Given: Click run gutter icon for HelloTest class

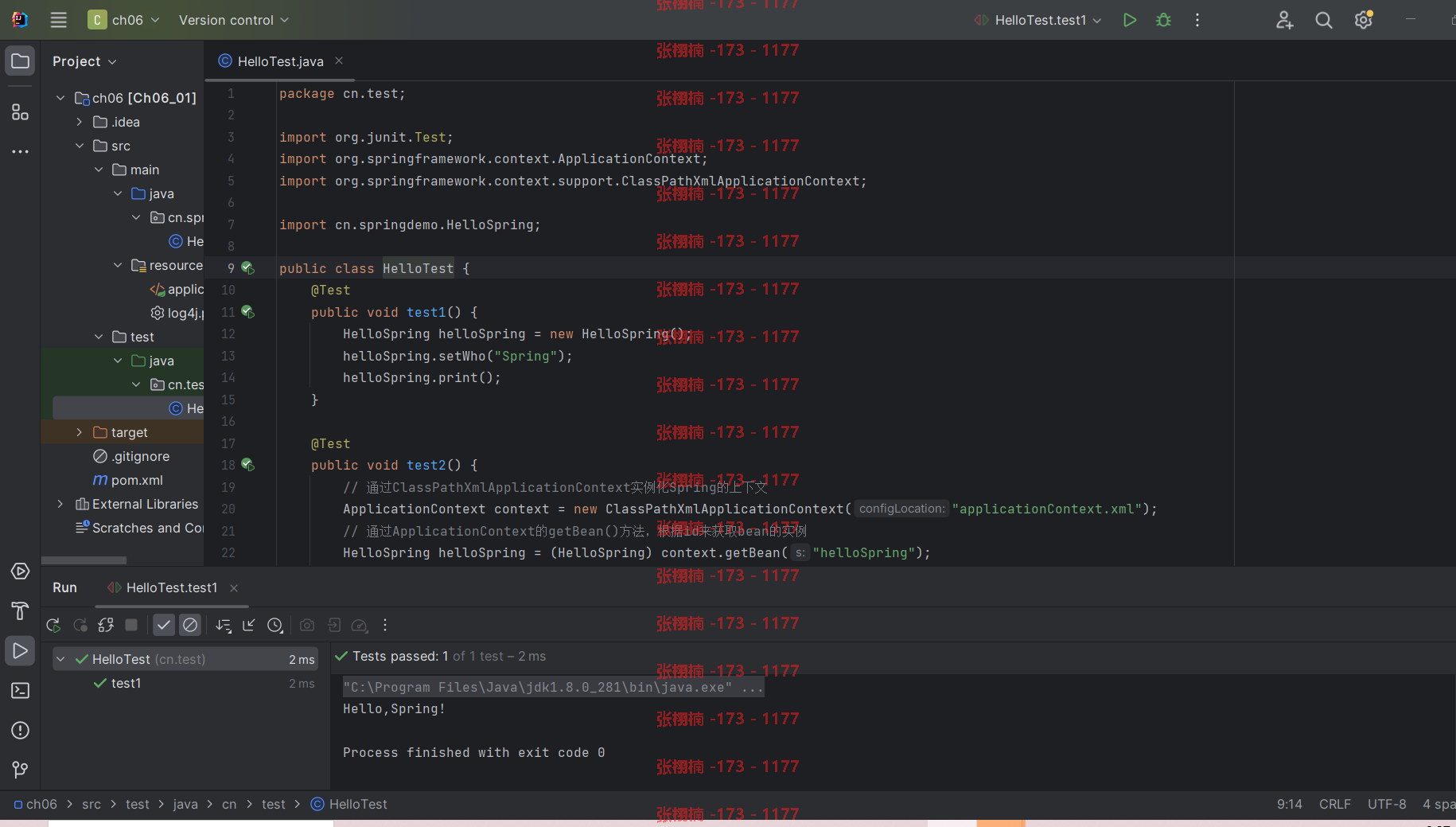Looking at the screenshot, I should [x=247, y=268].
